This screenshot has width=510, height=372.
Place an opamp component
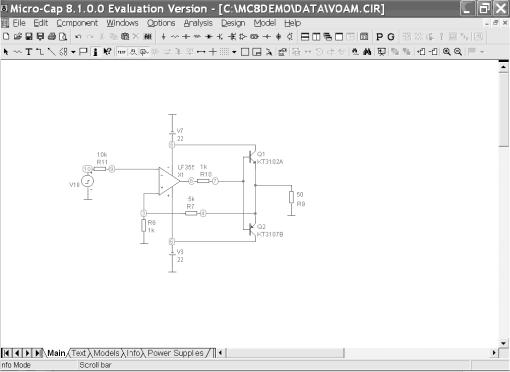243,37
